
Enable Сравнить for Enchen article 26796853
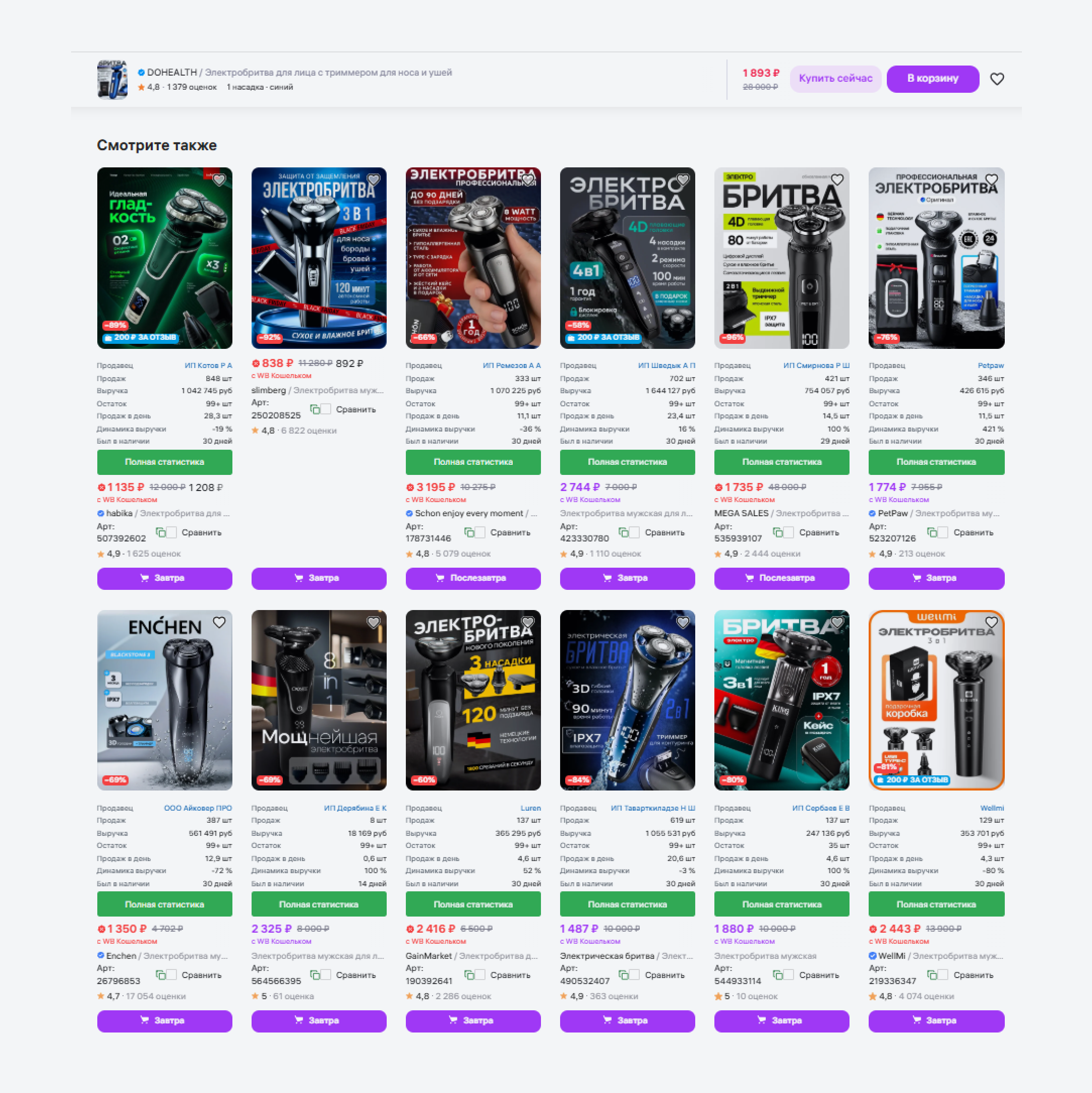[171, 975]
